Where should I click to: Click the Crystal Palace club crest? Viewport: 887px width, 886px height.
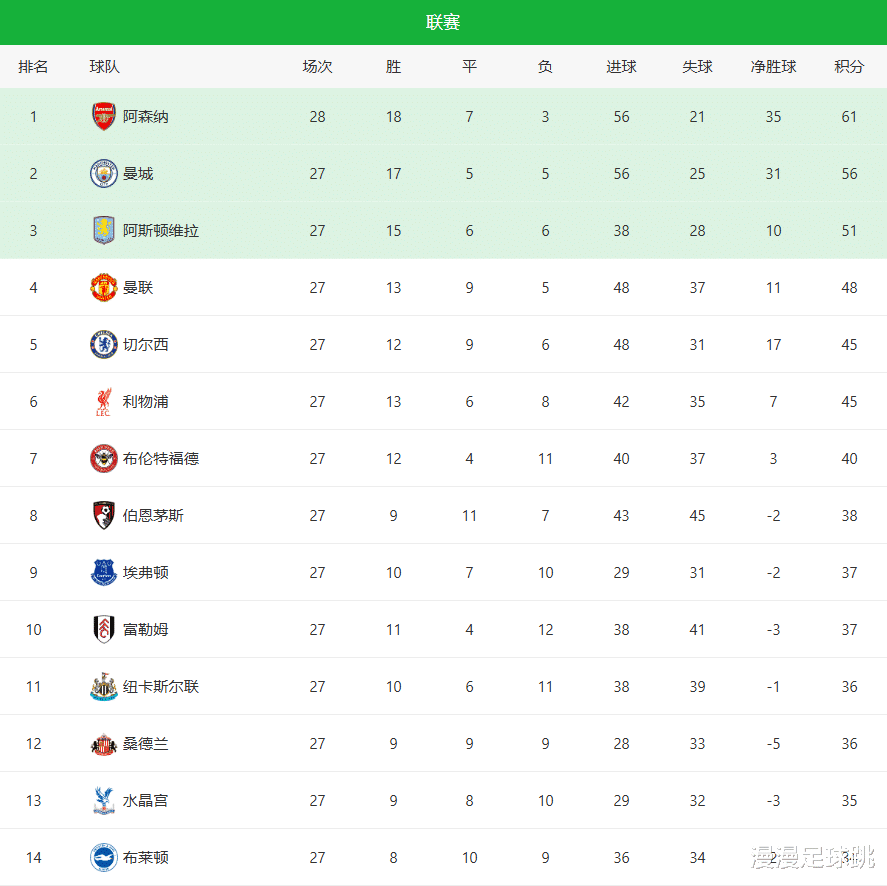[x=104, y=801]
